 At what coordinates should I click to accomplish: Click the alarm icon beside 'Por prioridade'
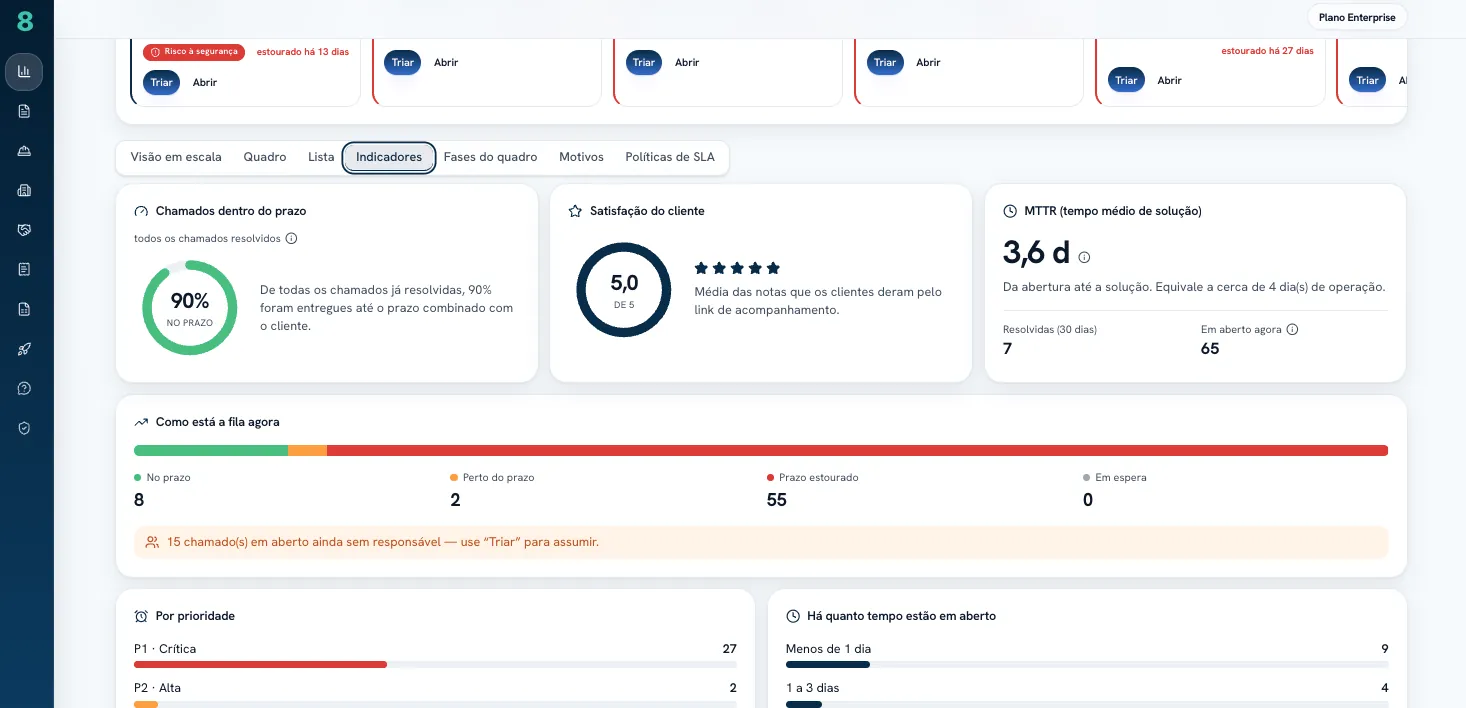(x=141, y=616)
